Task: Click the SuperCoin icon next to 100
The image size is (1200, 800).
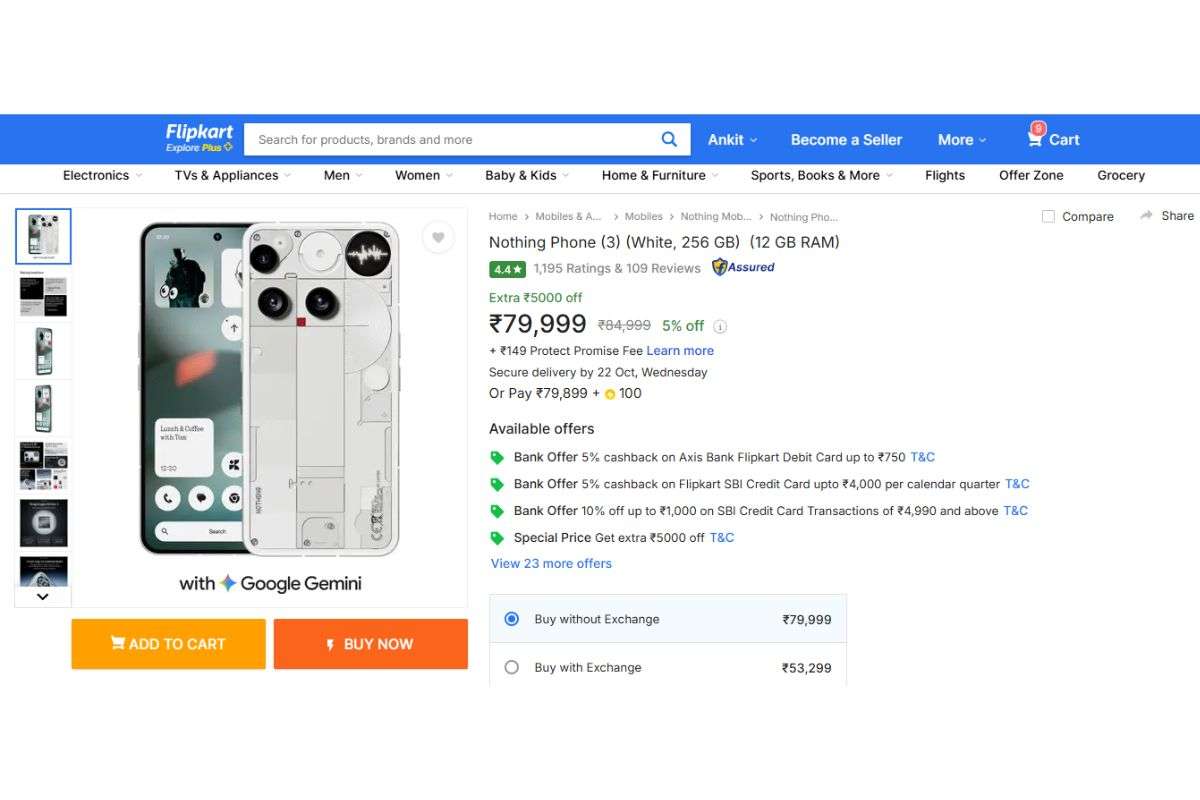Action: click(608, 393)
